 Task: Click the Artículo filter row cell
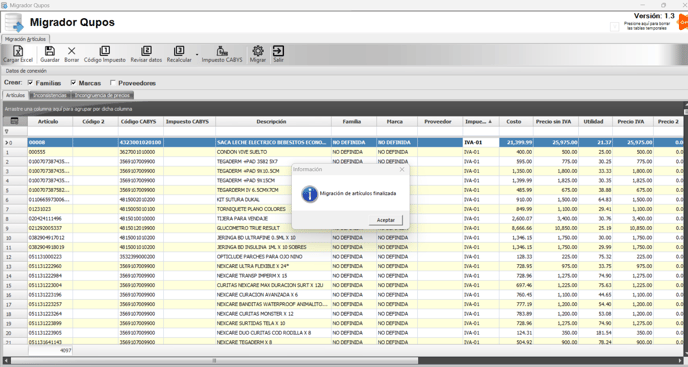[50, 131]
